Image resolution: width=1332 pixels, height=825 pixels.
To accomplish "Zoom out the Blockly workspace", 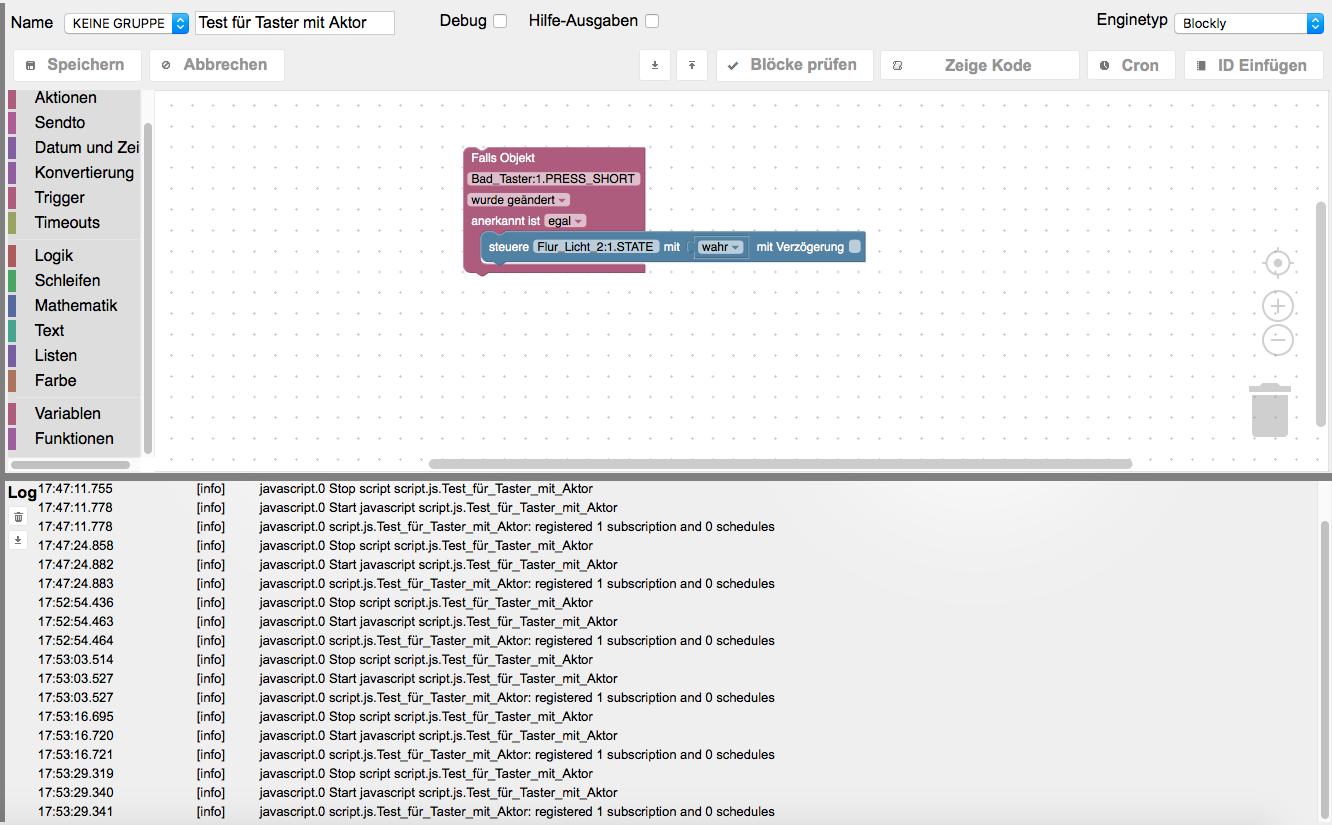I will click(x=1277, y=340).
